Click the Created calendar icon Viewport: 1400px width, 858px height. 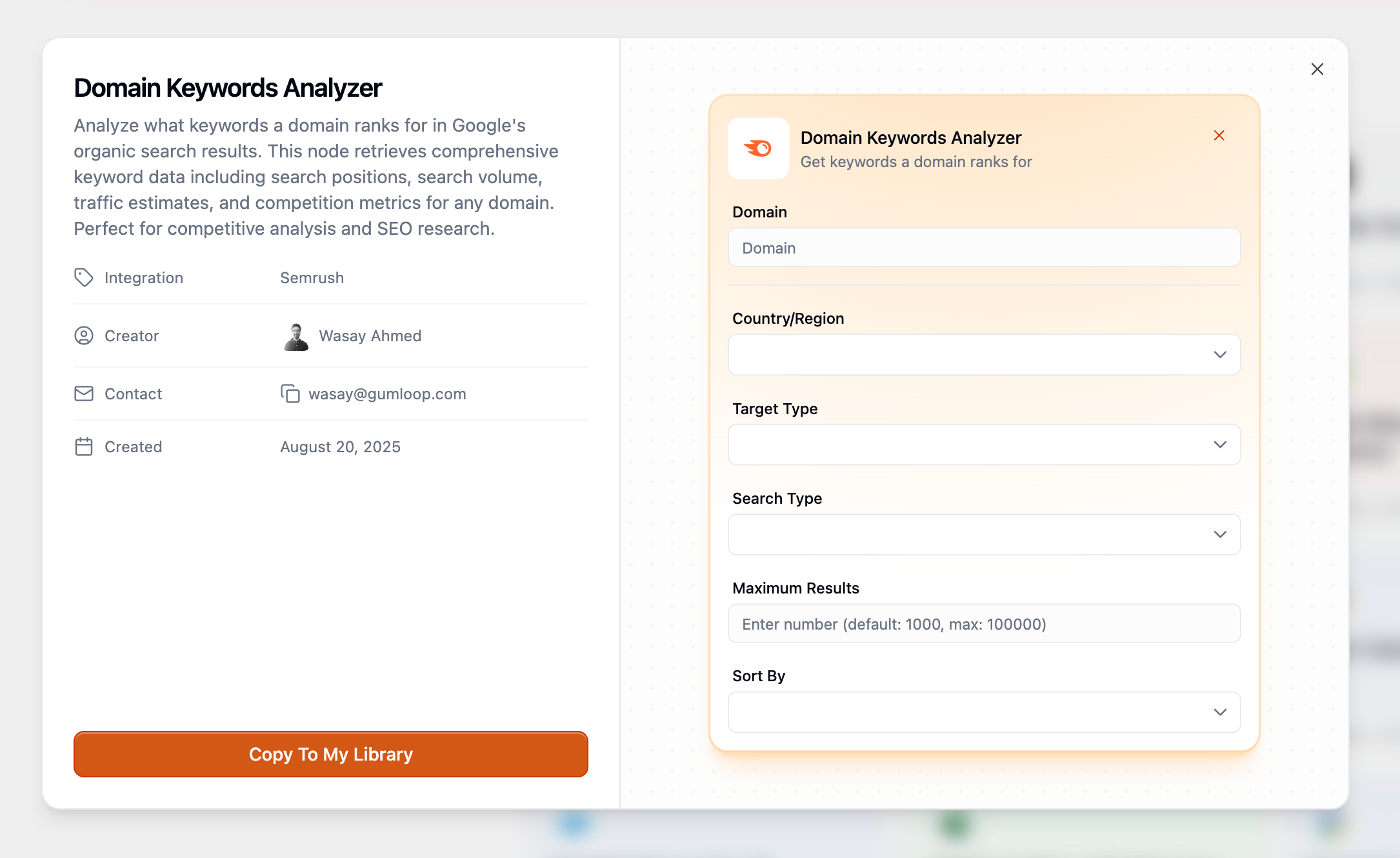tap(84, 446)
